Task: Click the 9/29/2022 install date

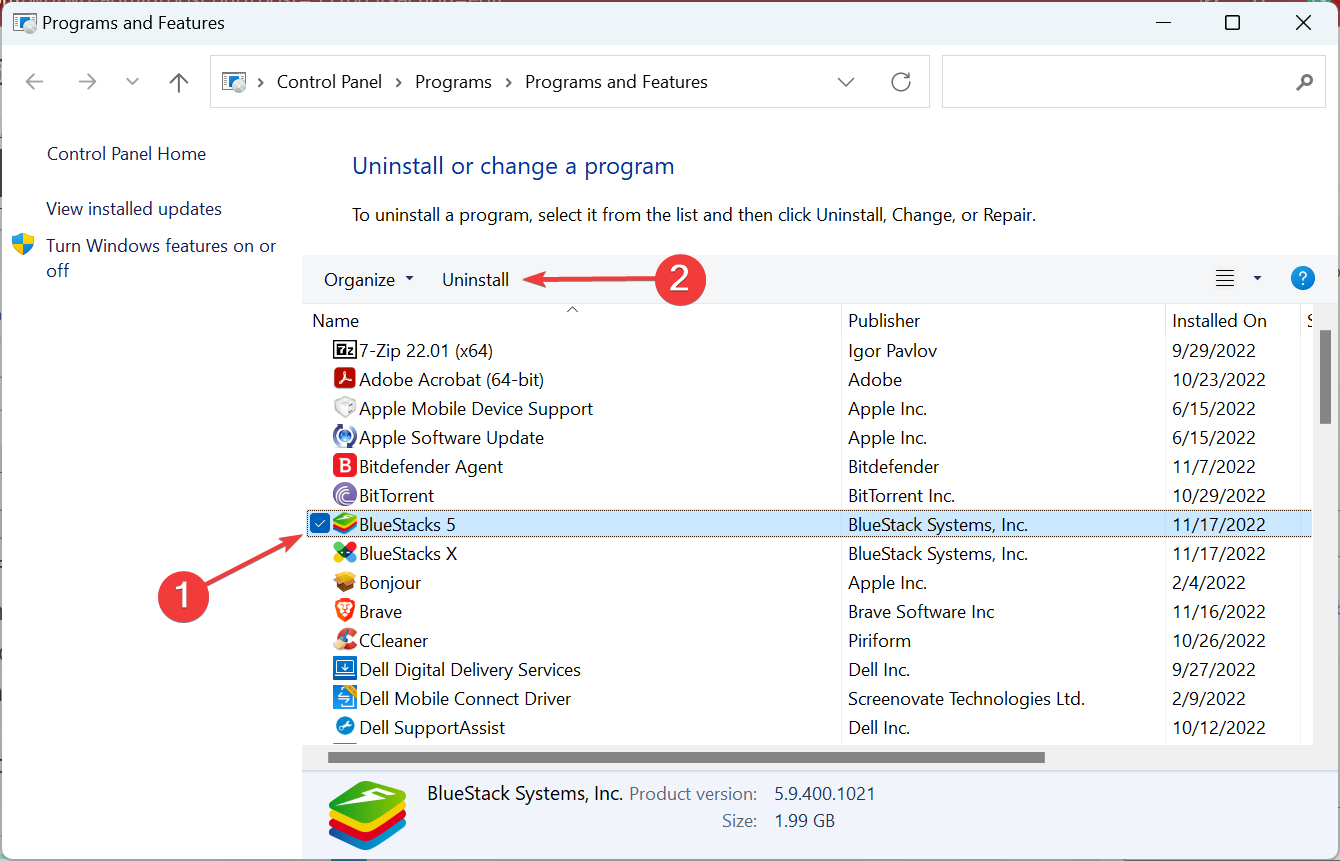Action: (x=1214, y=350)
